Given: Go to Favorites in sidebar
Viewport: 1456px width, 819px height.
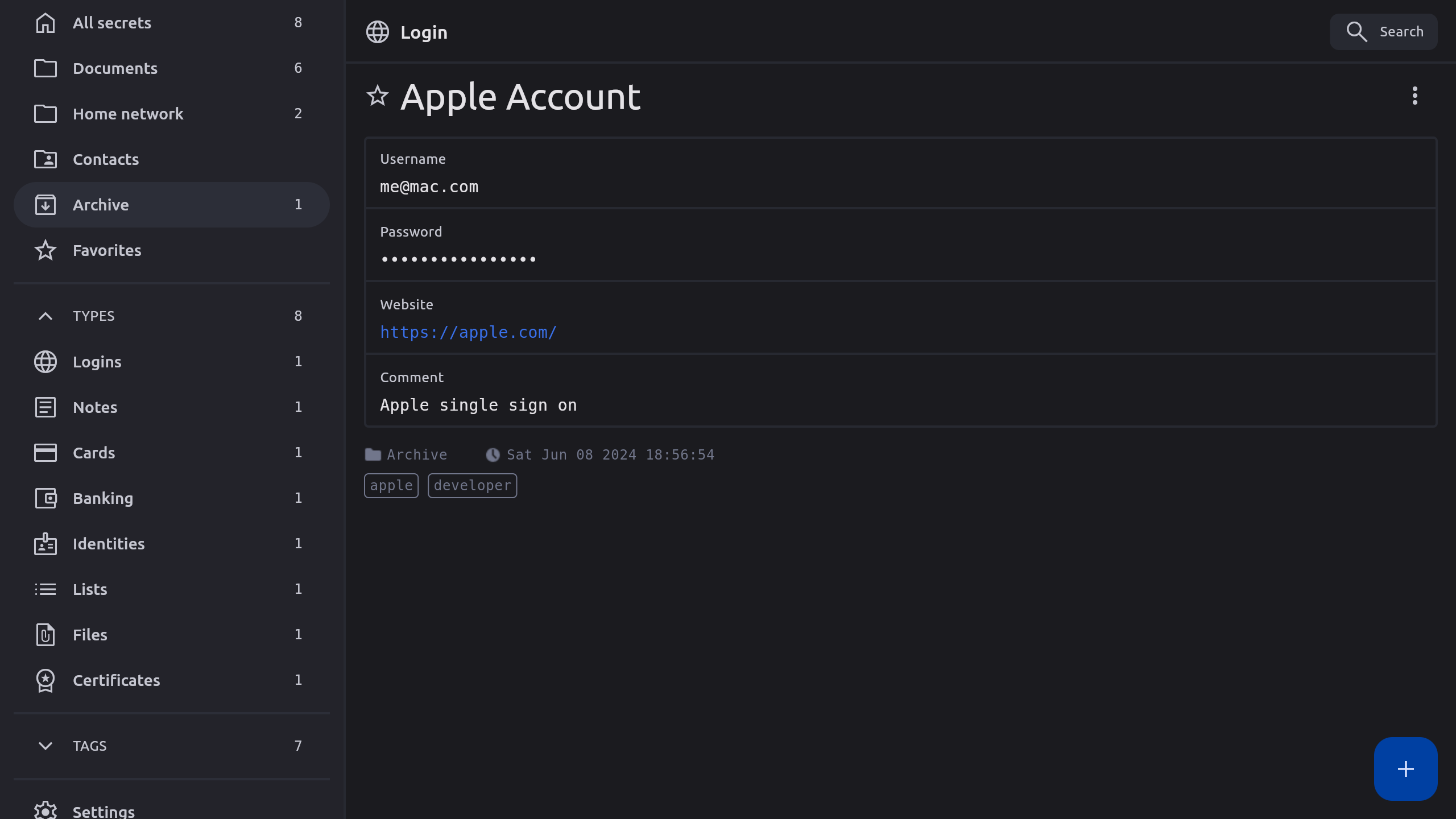Looking at the screenshot, I should [x=107, y=250].
